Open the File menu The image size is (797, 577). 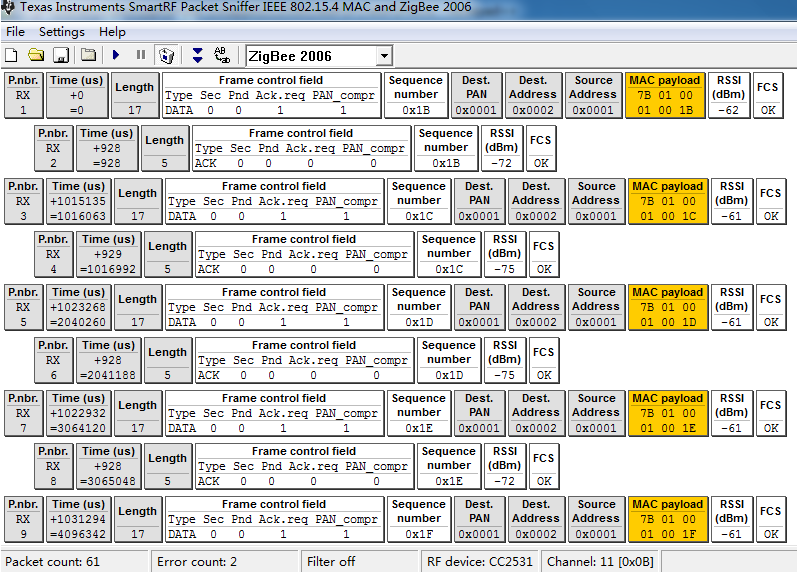pos(15,32)
